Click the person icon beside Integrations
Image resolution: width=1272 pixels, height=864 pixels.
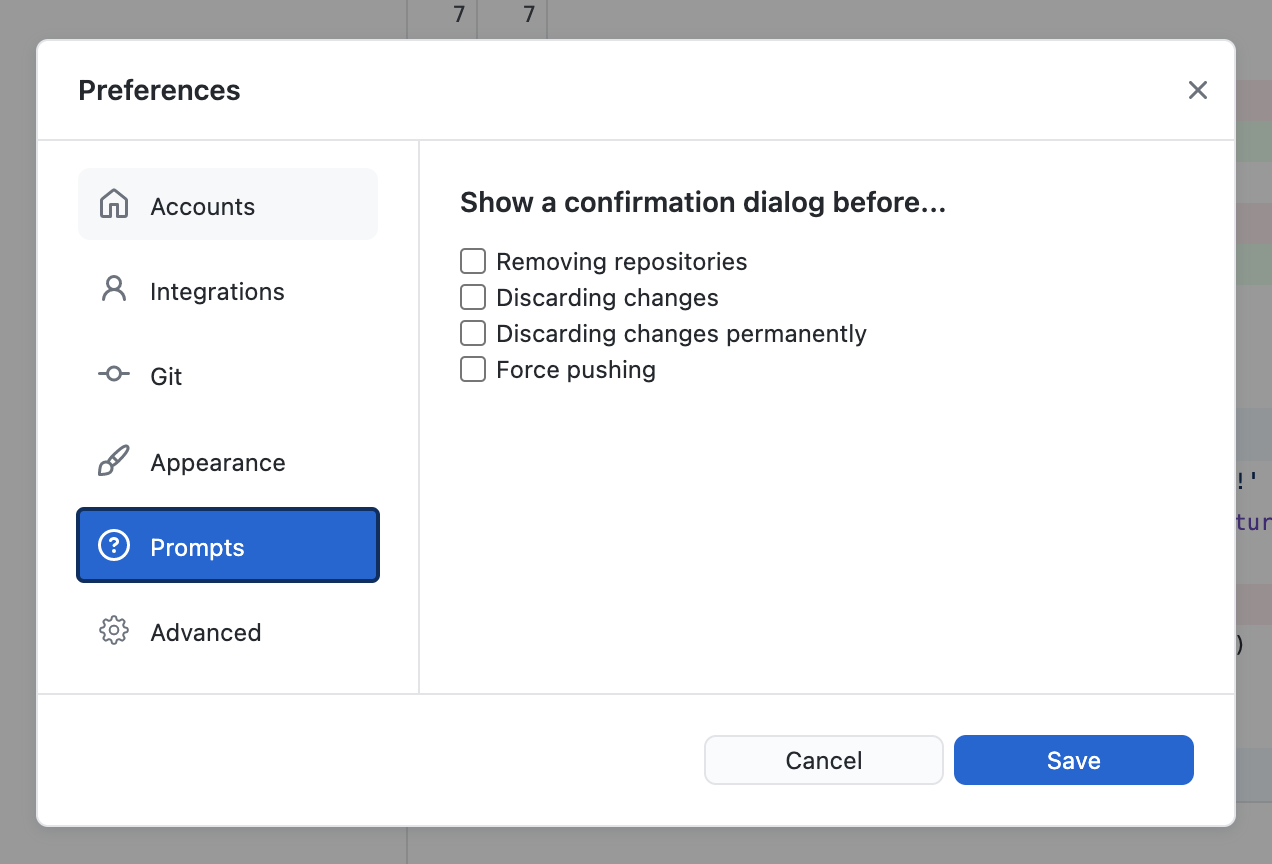tap(114, 290)
